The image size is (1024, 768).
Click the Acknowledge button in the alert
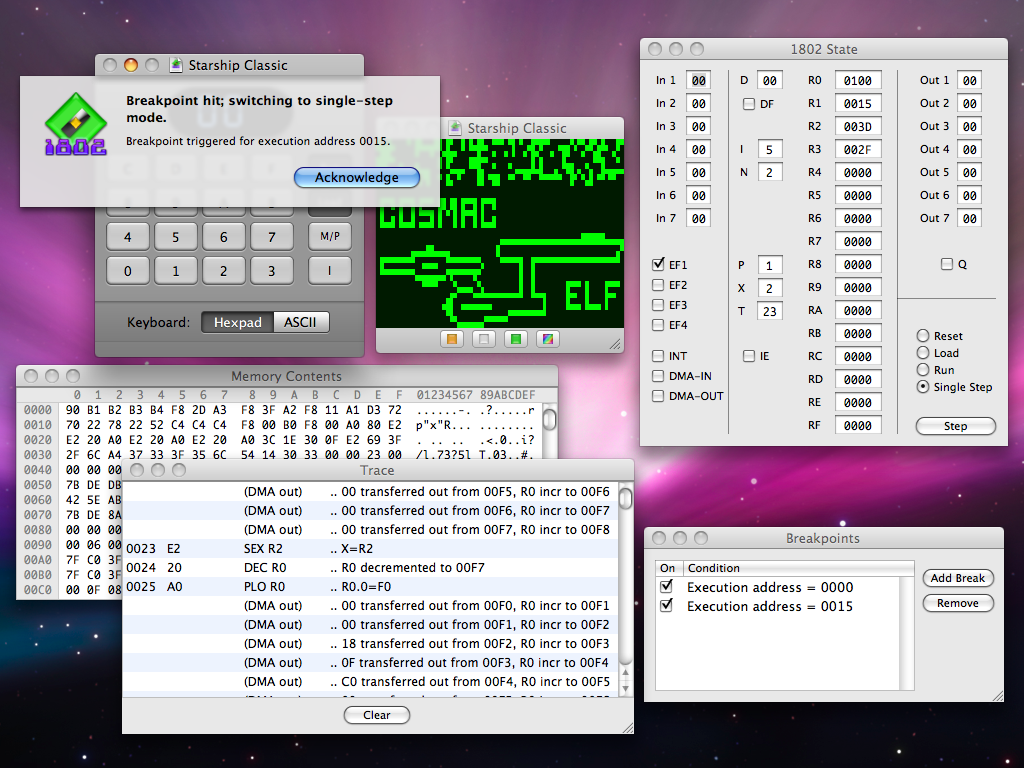coord(356,177)
